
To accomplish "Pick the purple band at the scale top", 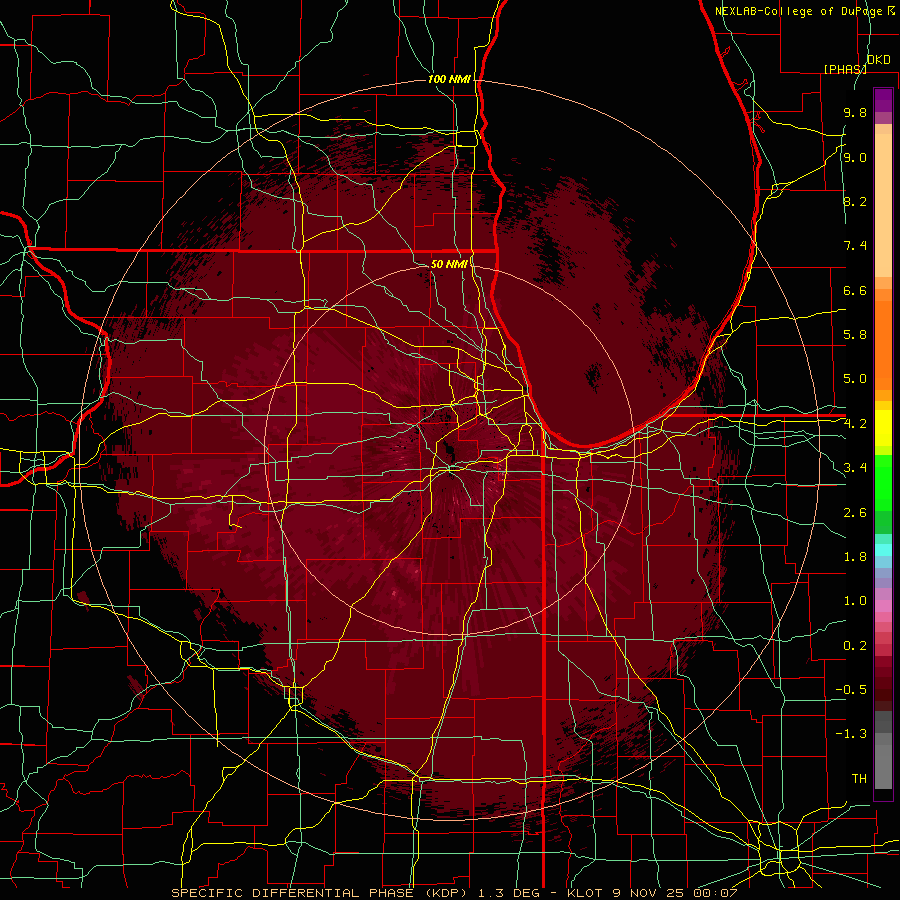I will (883, 100).
